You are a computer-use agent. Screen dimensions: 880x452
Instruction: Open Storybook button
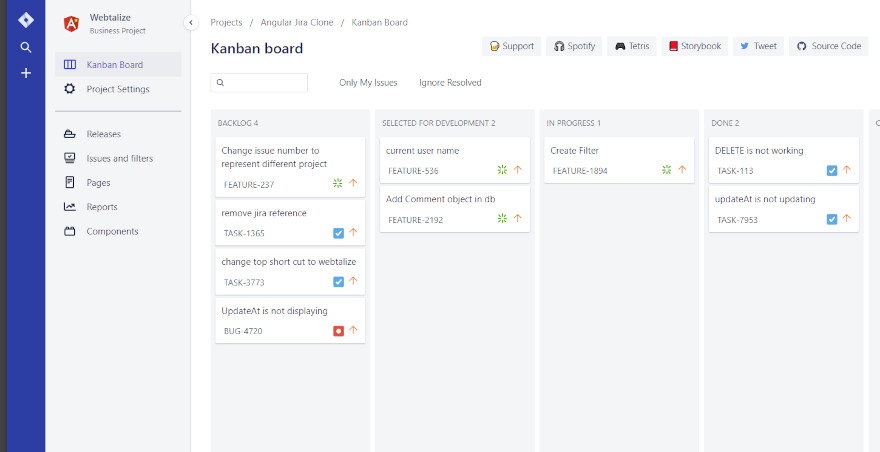[695, 46]
